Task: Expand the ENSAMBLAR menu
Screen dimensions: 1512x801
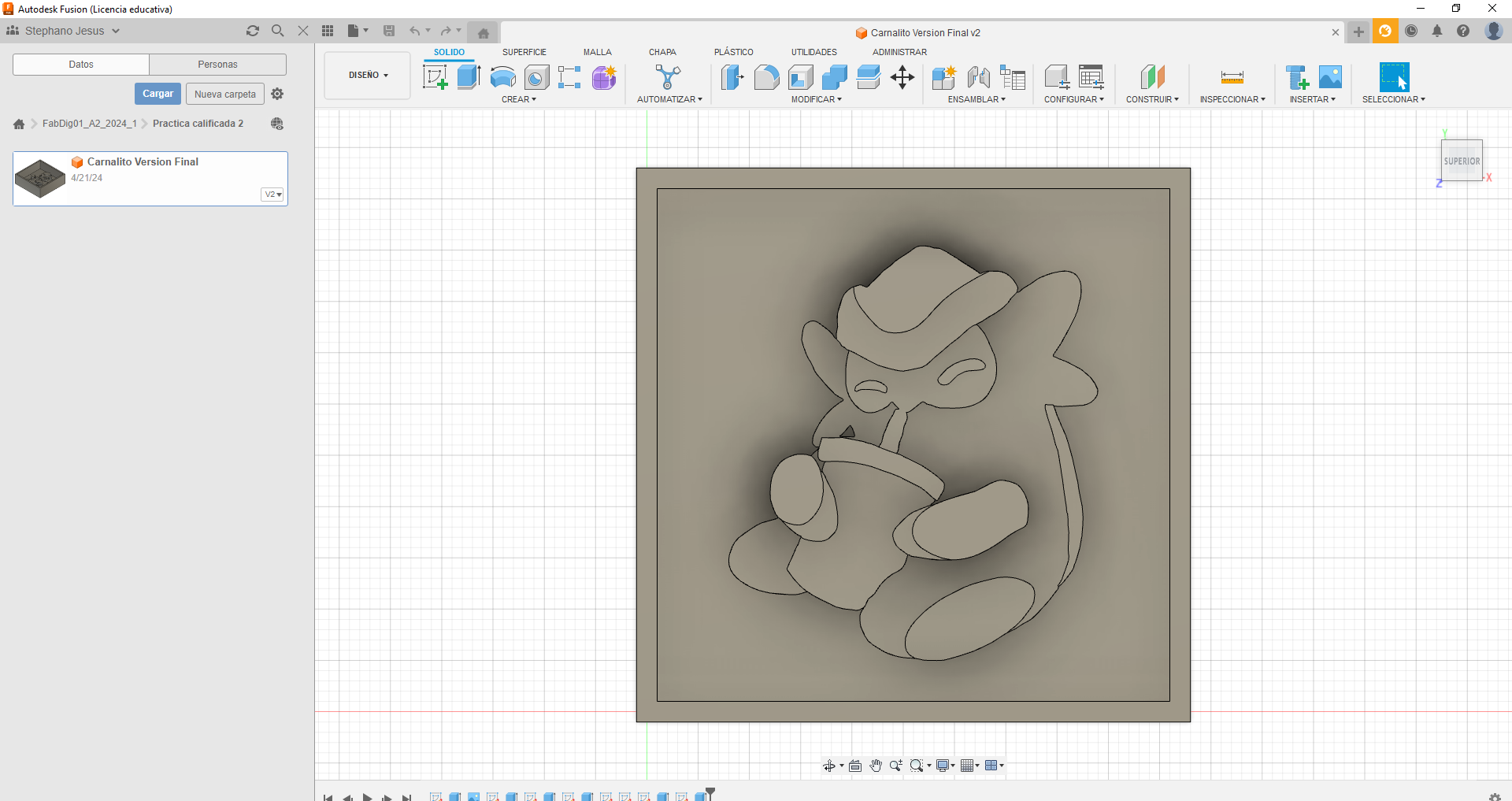Action: tap(976, 99)
